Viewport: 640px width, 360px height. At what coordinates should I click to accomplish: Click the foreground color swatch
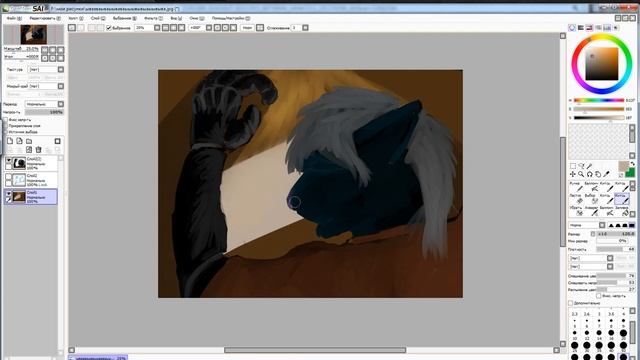pos(623,166)
